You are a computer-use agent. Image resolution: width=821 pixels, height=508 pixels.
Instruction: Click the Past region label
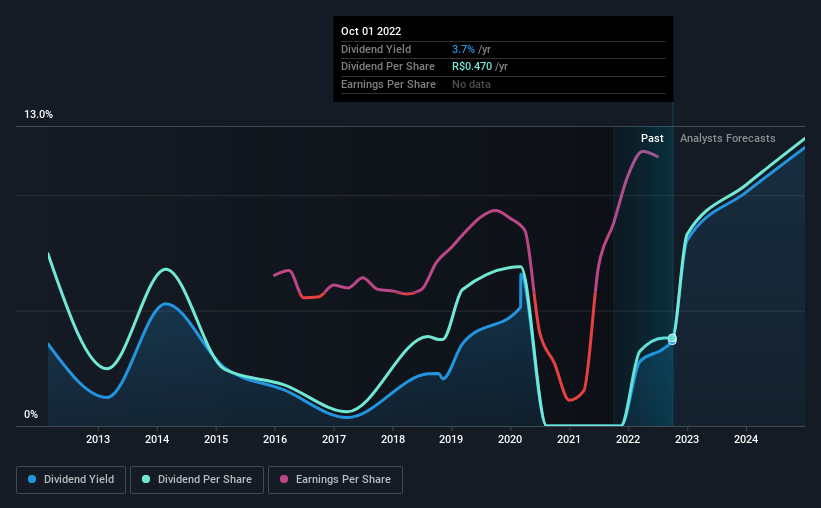click(652, 138)
